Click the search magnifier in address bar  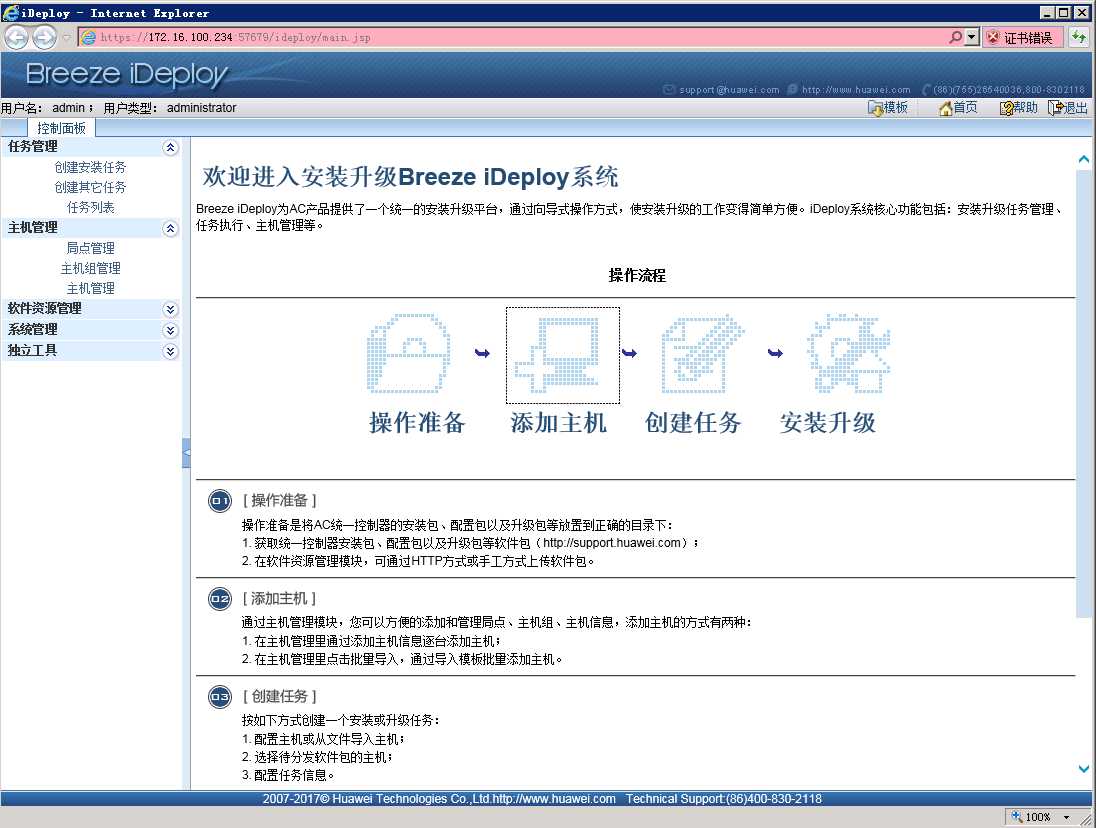click(x=956, y=37)
